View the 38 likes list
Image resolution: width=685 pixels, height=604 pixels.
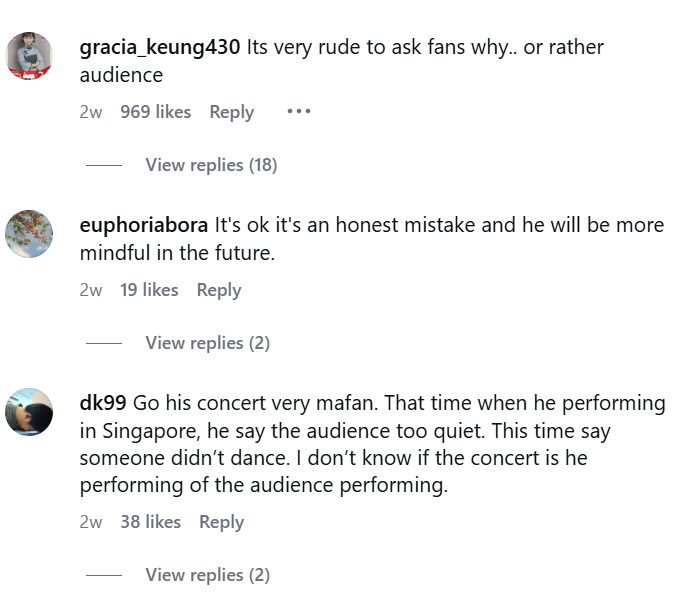point(150,522)
